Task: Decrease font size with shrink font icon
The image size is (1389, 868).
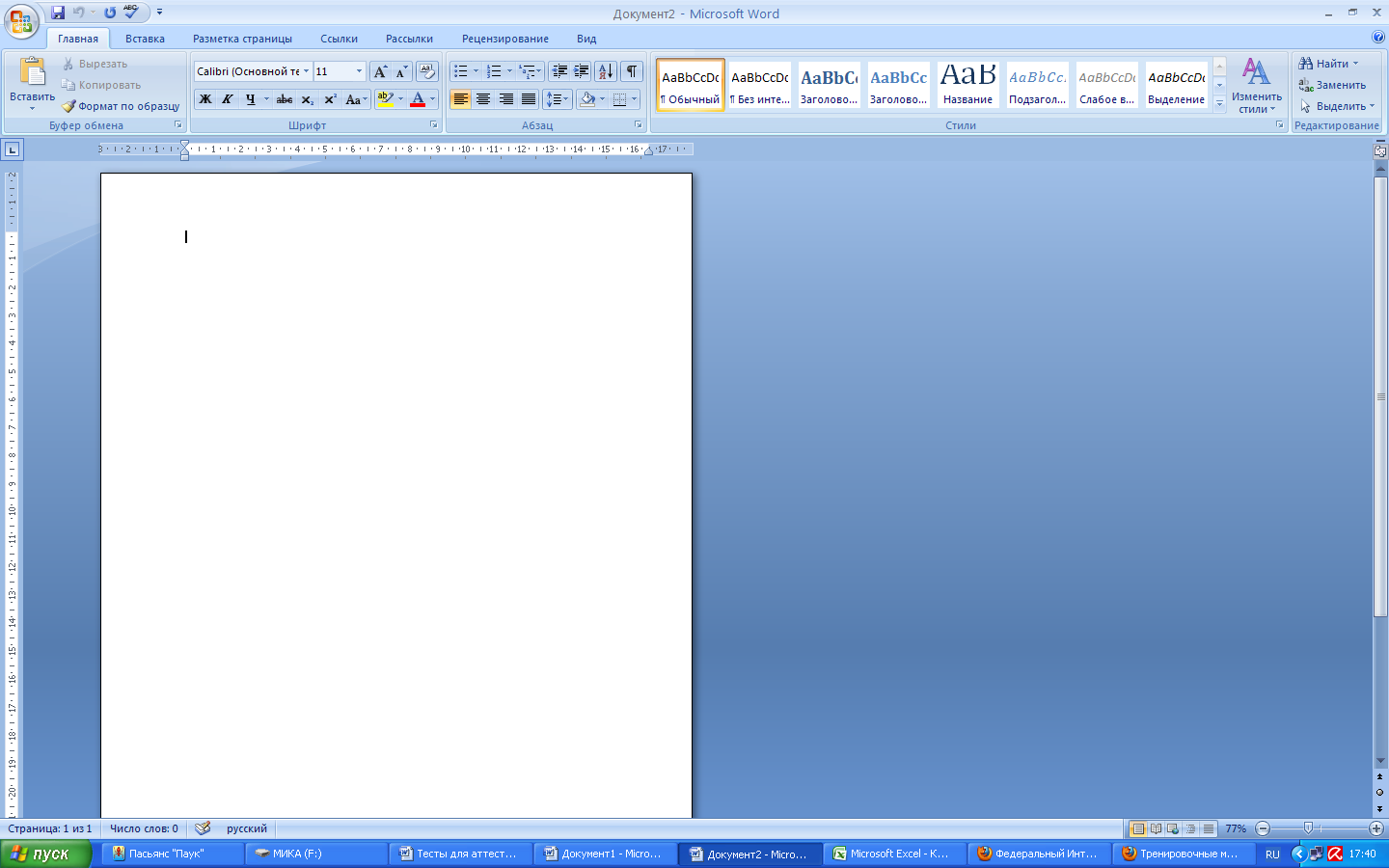Action: [401, 71]
